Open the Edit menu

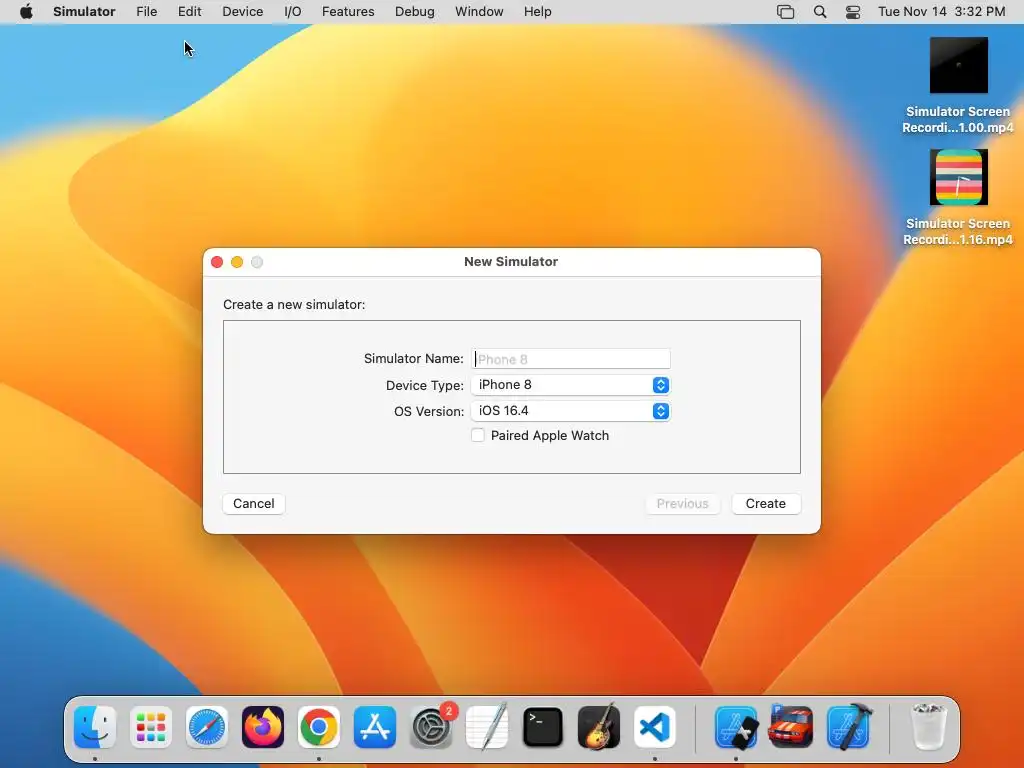point(189,12)
